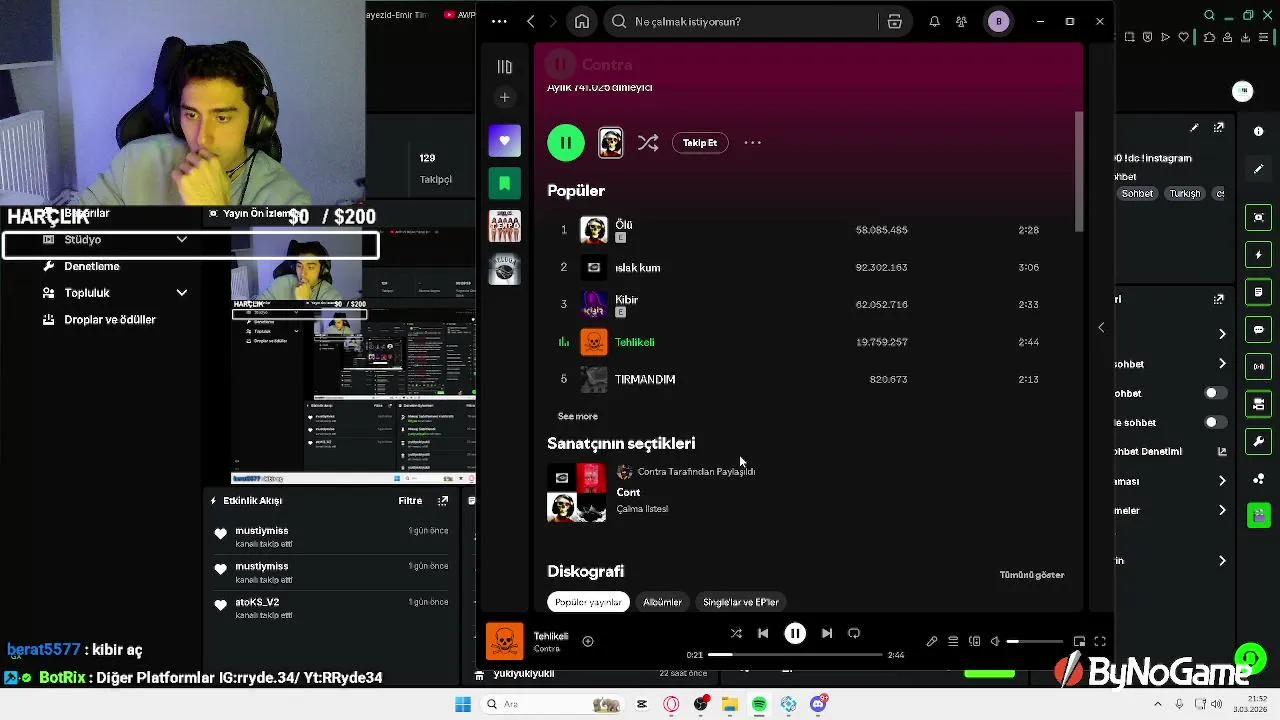Screen dimensions: 1280x720
Task: Click the song progress bar
Action: (795, 655)
